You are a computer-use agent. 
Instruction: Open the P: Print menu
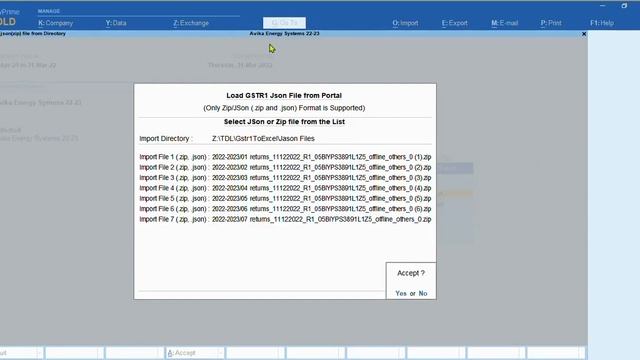(551, 23)
